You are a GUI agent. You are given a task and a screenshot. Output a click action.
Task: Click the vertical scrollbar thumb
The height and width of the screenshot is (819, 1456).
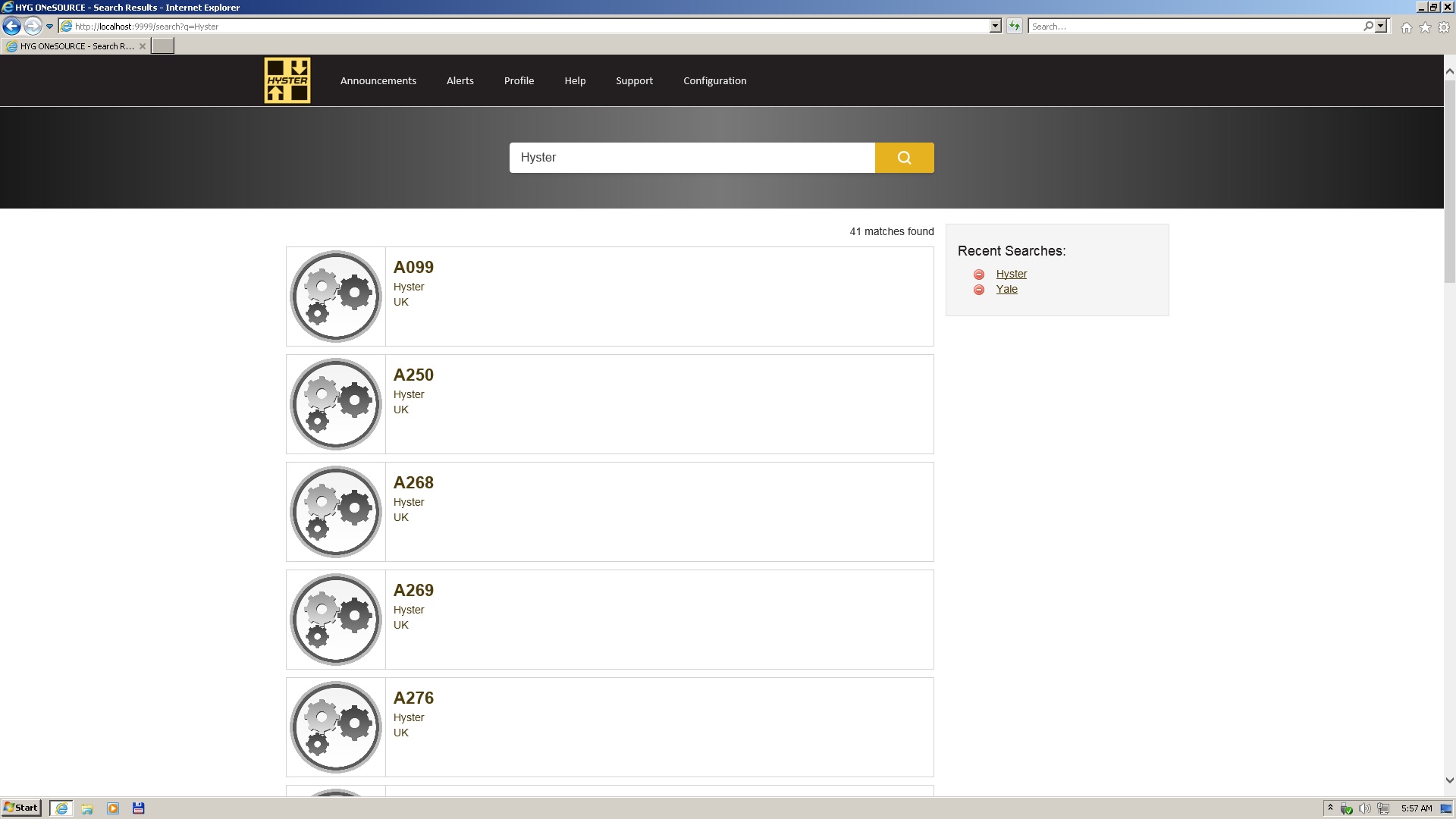click(1449, 180)
